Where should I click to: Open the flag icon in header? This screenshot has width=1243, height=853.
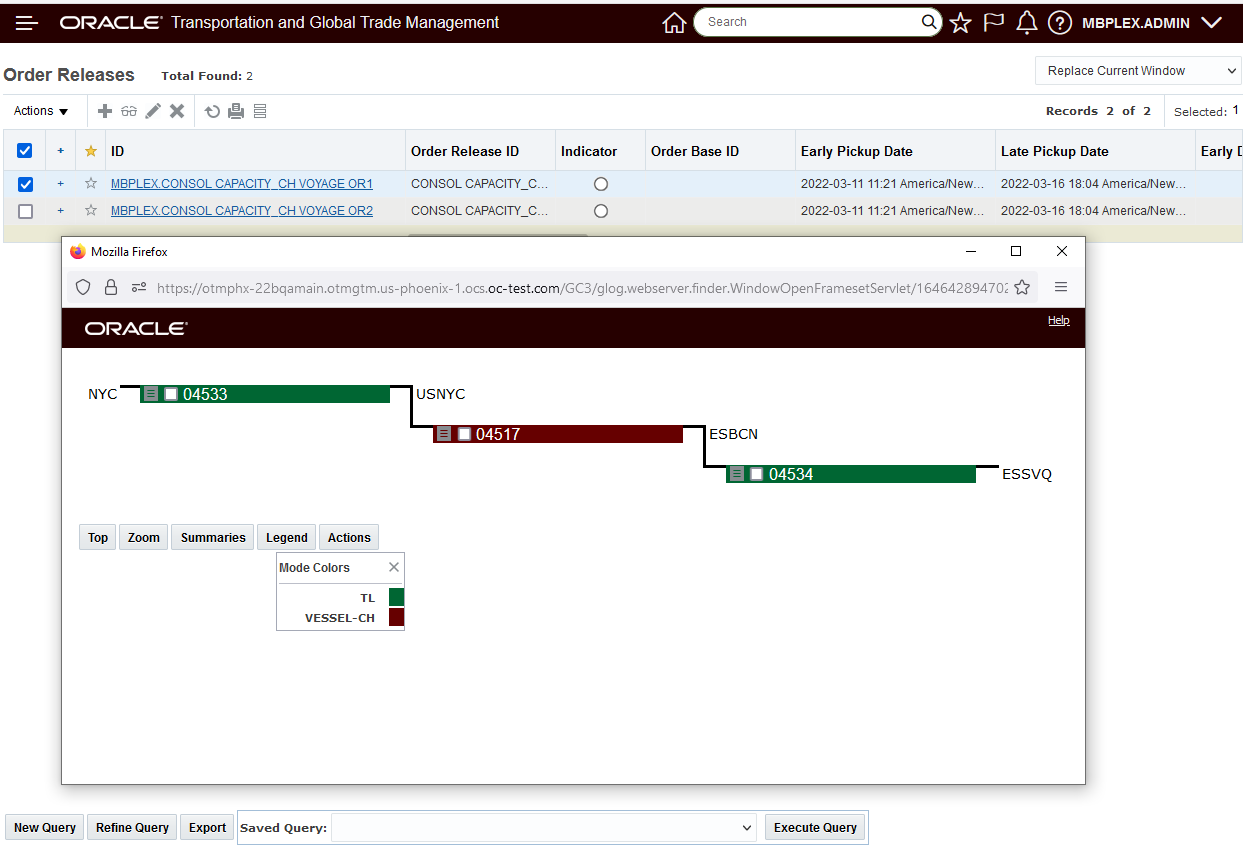point(994,22)
